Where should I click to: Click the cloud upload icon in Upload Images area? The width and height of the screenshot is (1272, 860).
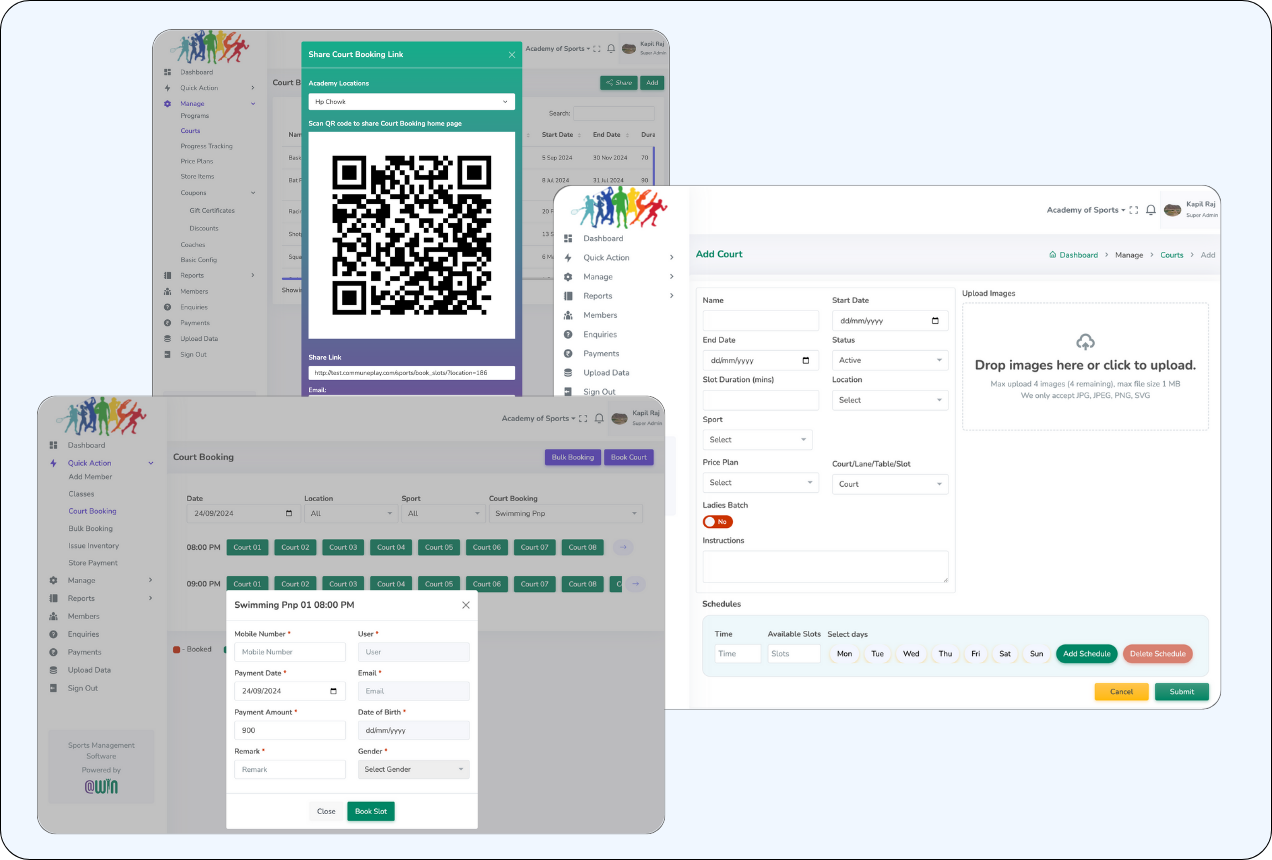pyautogui.click(x=1085, y=342)
